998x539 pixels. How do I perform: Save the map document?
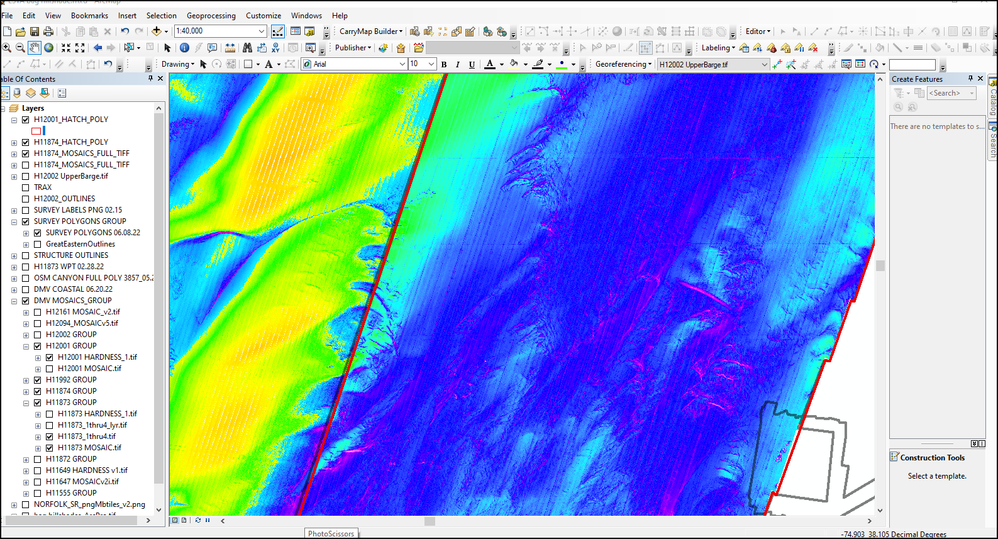35,31
